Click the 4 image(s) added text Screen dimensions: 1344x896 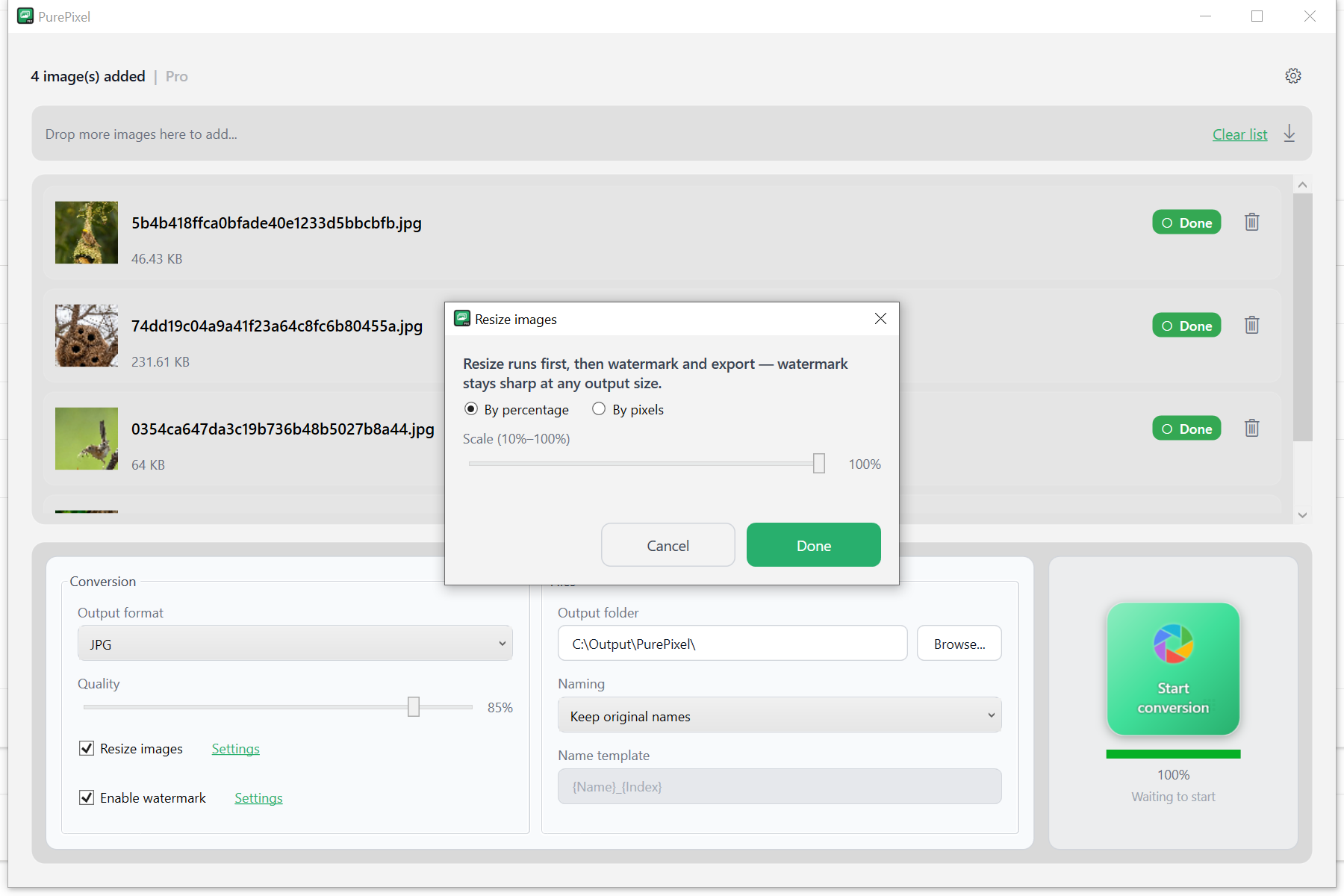point(88,76)
